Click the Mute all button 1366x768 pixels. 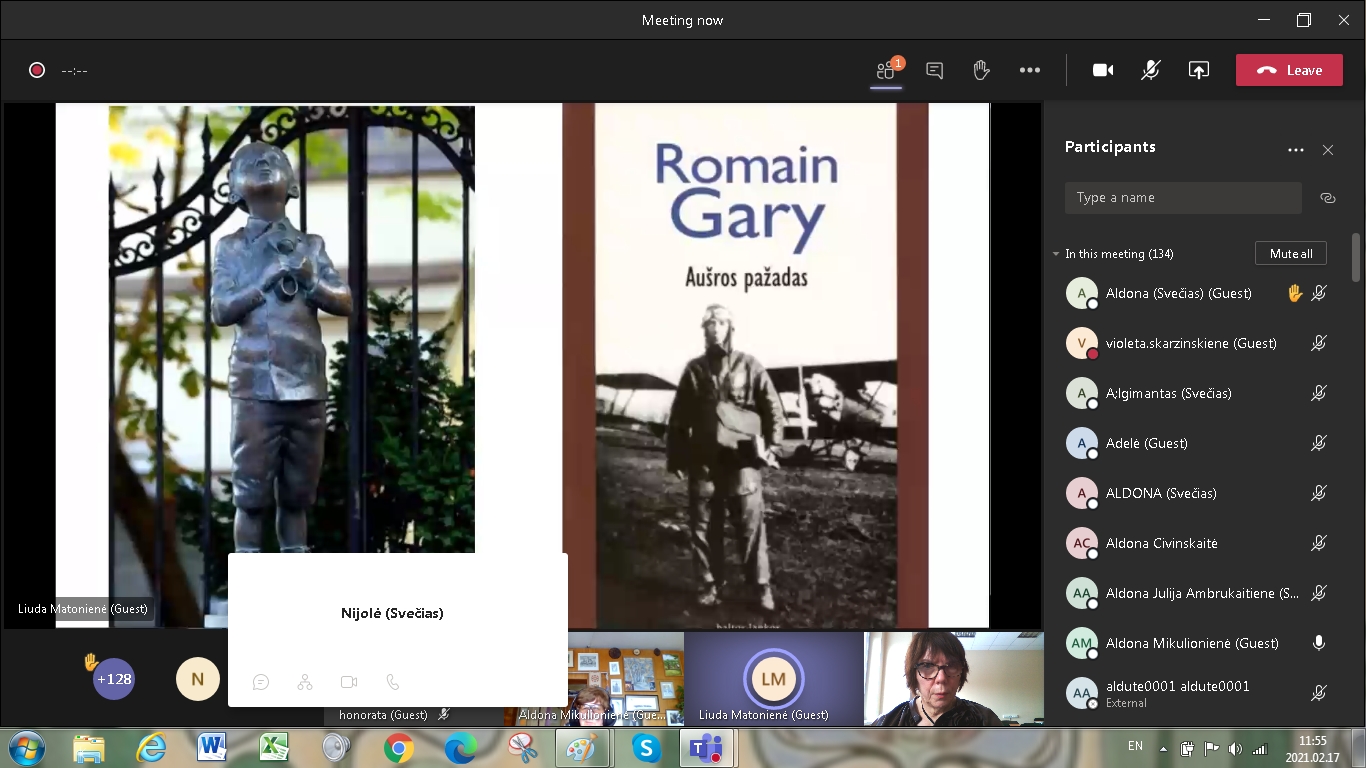[x=1290, y=254]
